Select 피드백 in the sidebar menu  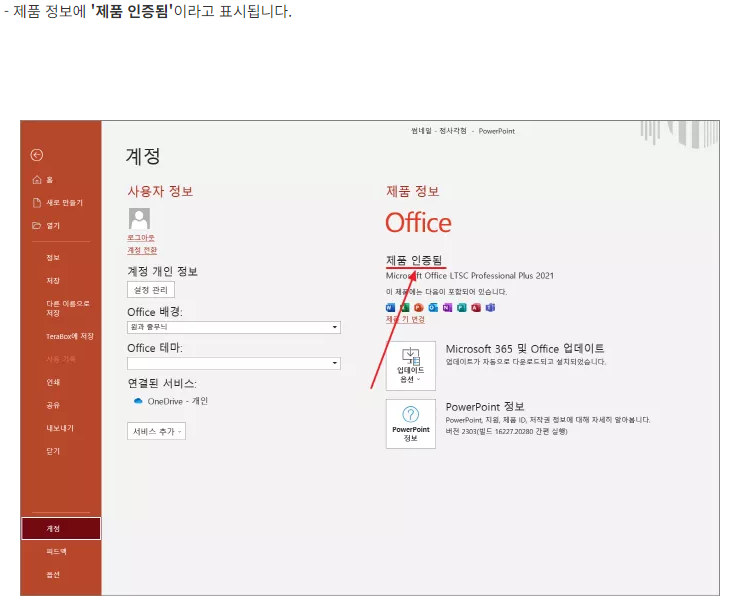click(x=56, y=552)
